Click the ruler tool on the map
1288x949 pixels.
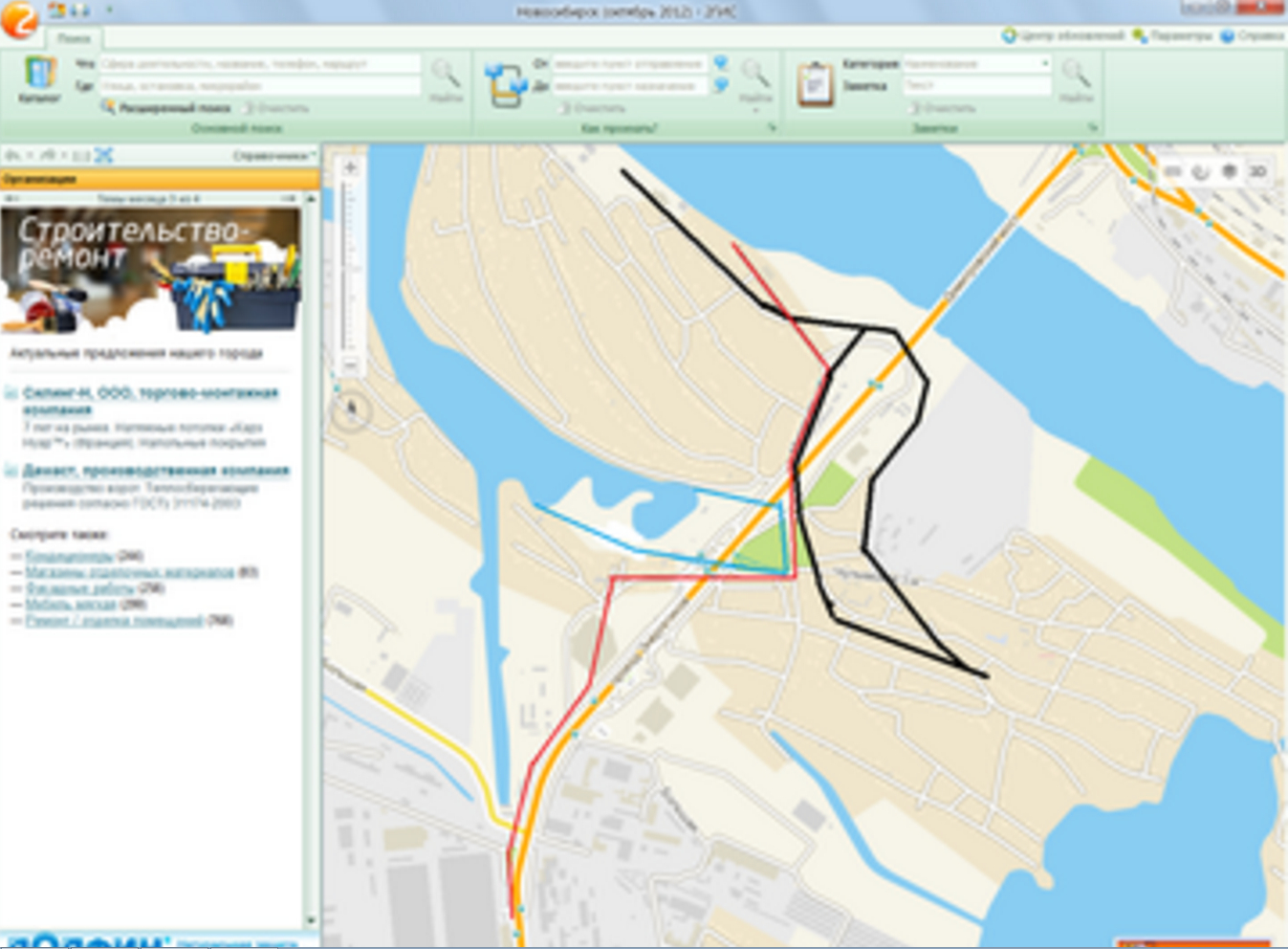[x=1172, y=171]
